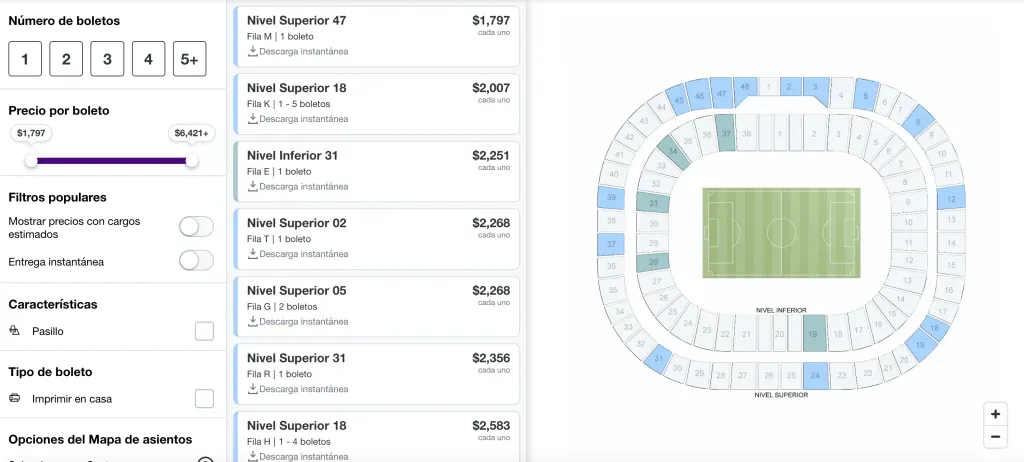Enable Mostrar precios con cargos estimados toggle

(196, 227)
